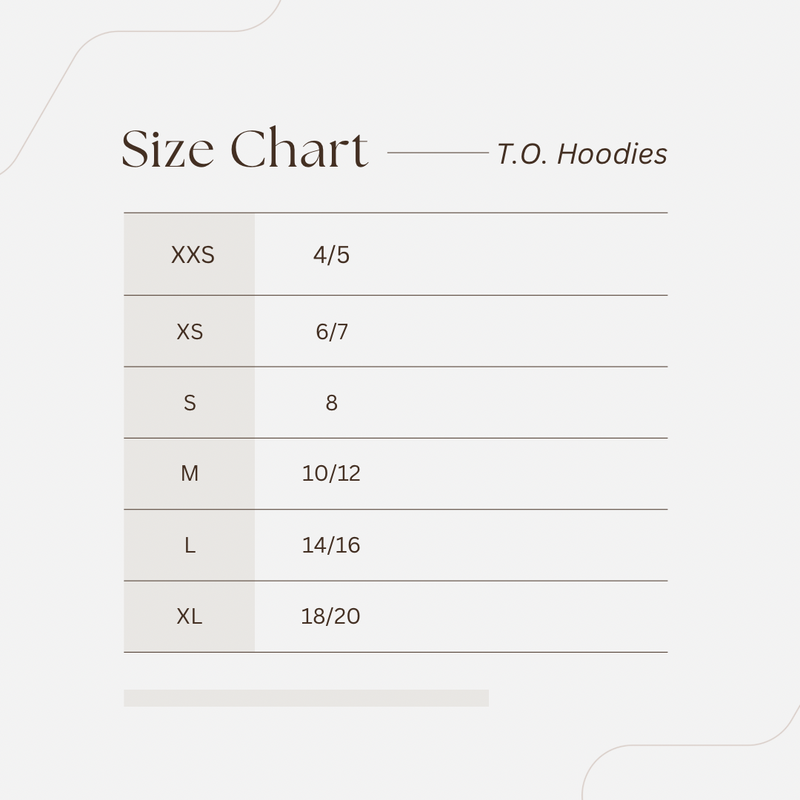The height and width of the screenshot is (800, 800).
Task: Choose the S size cell
Action: tap(189, 403)
